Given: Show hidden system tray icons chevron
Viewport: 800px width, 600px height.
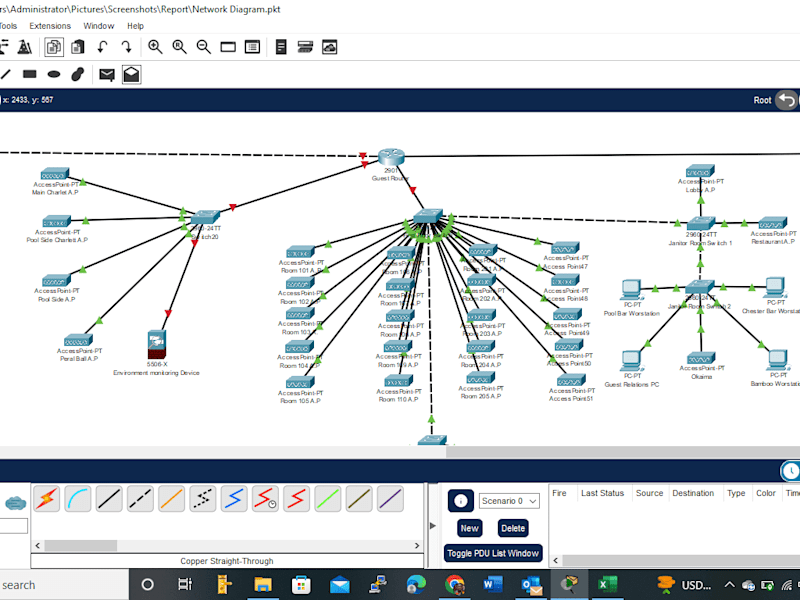Looking at the screenshot, I should (730, 585).
